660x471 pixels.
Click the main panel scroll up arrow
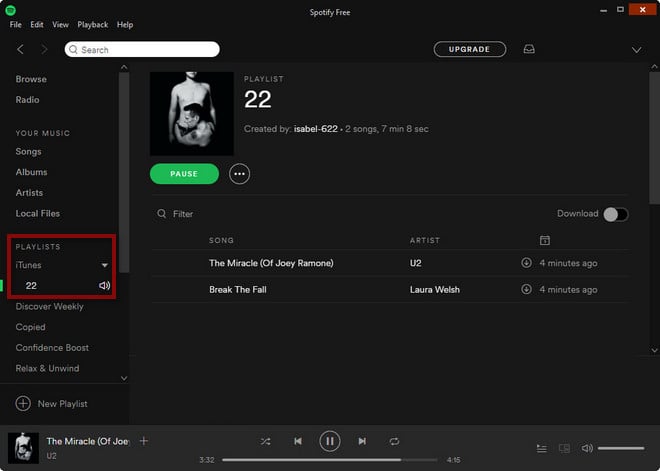654,67
